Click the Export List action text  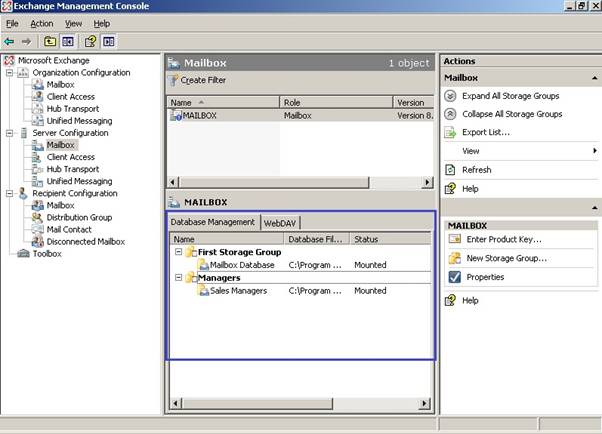(486, 132)
